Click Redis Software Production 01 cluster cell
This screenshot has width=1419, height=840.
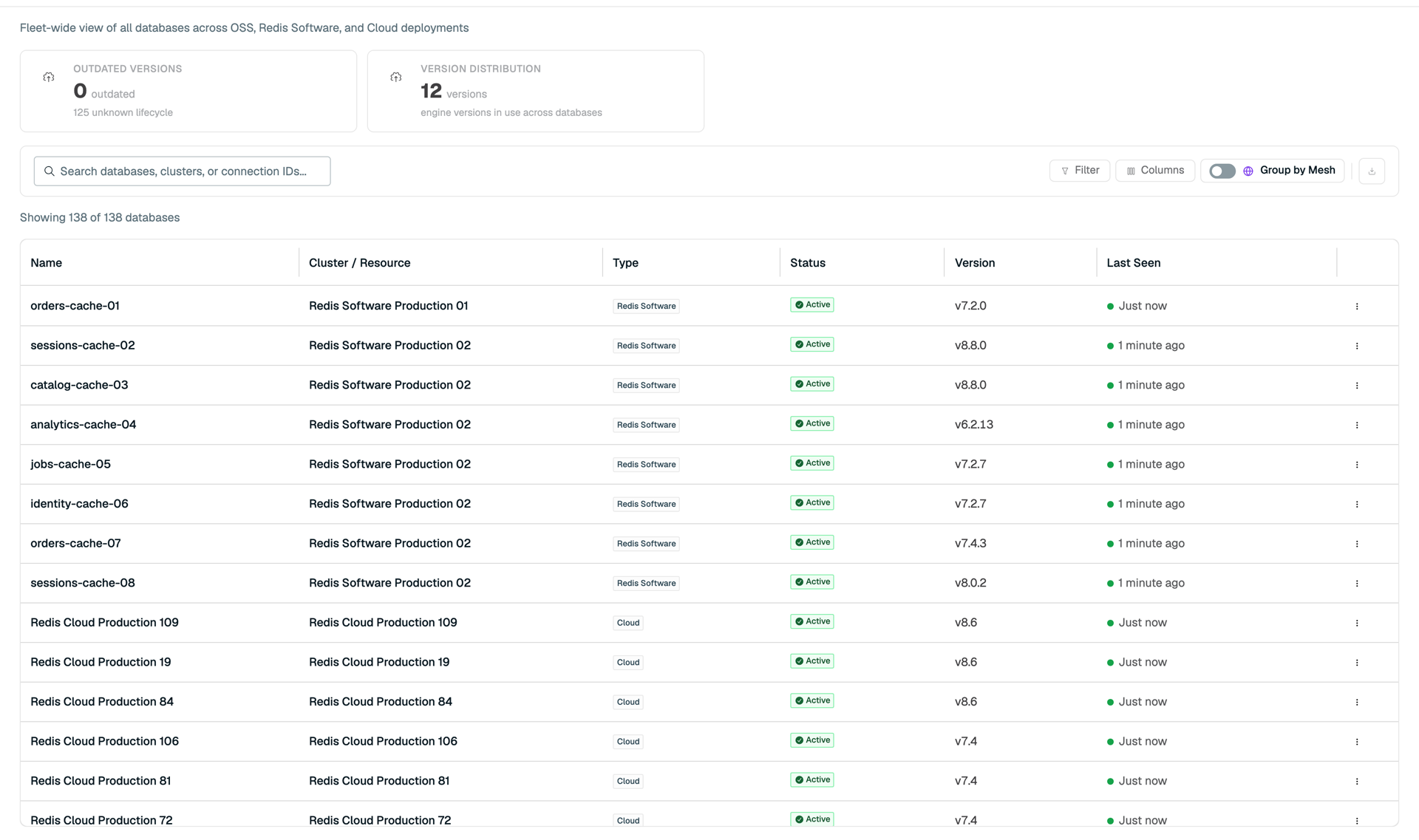388,306
